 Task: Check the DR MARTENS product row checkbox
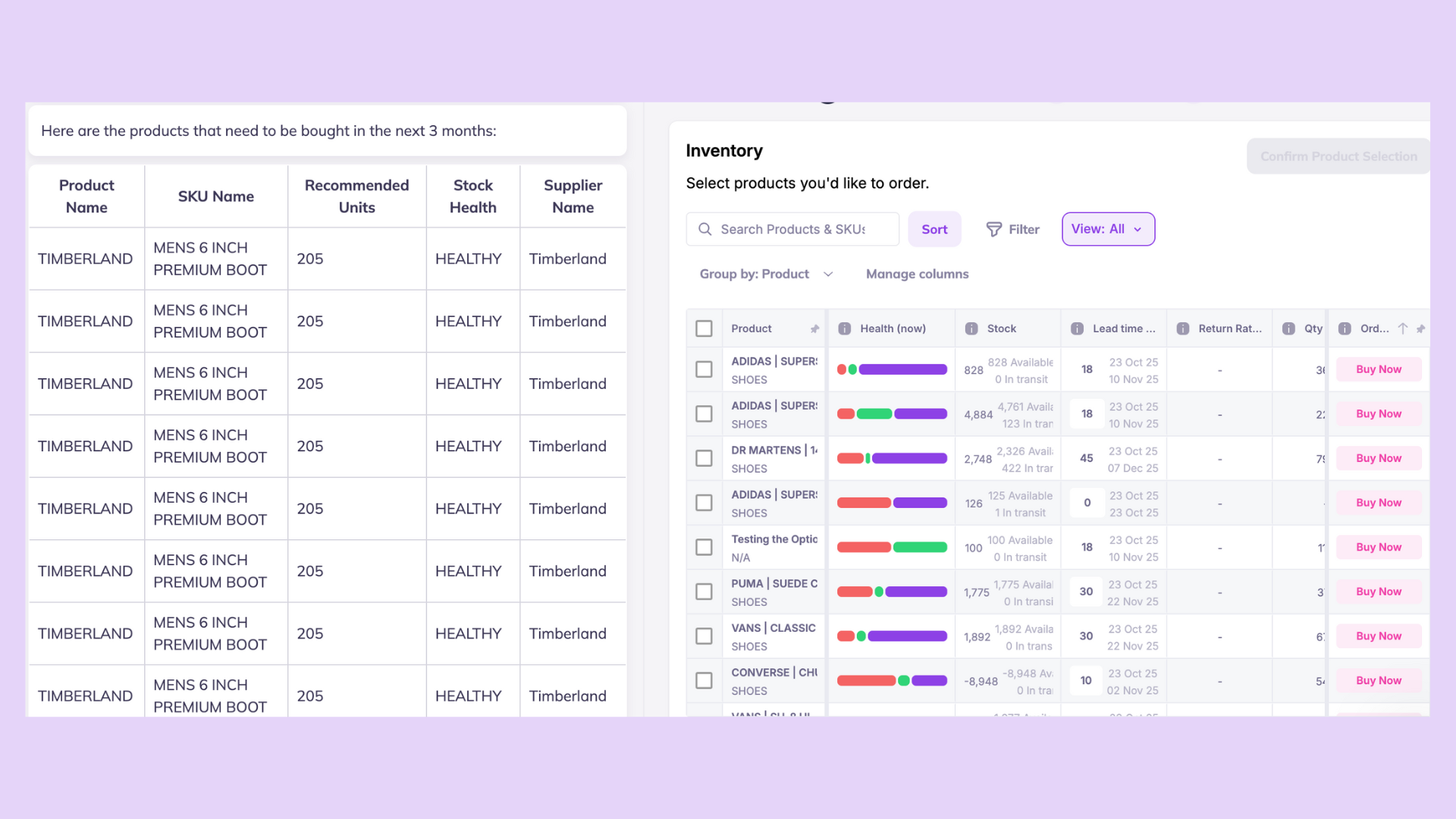tap(704, 458)
